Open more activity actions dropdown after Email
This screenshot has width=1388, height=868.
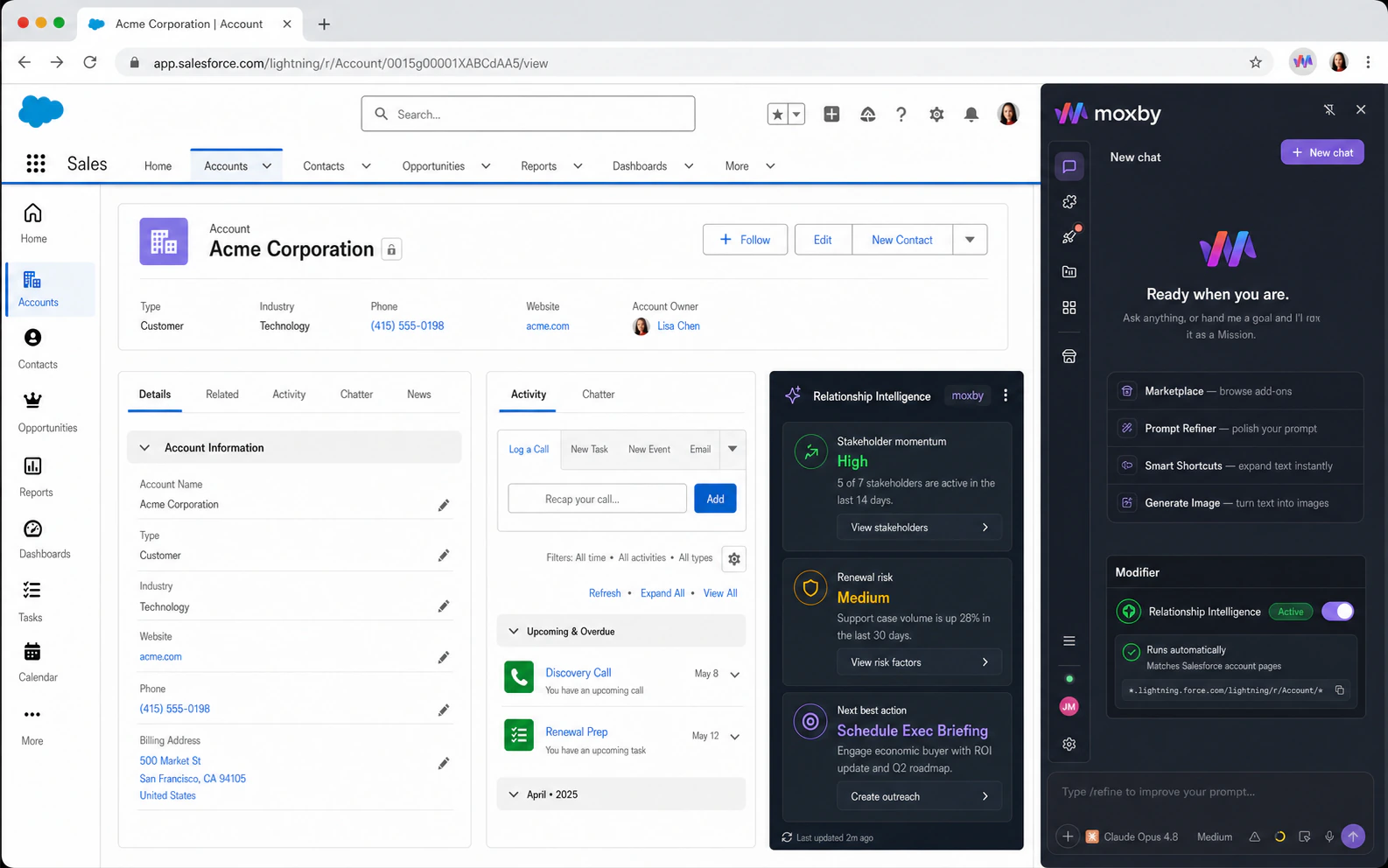tap(733, 449)
